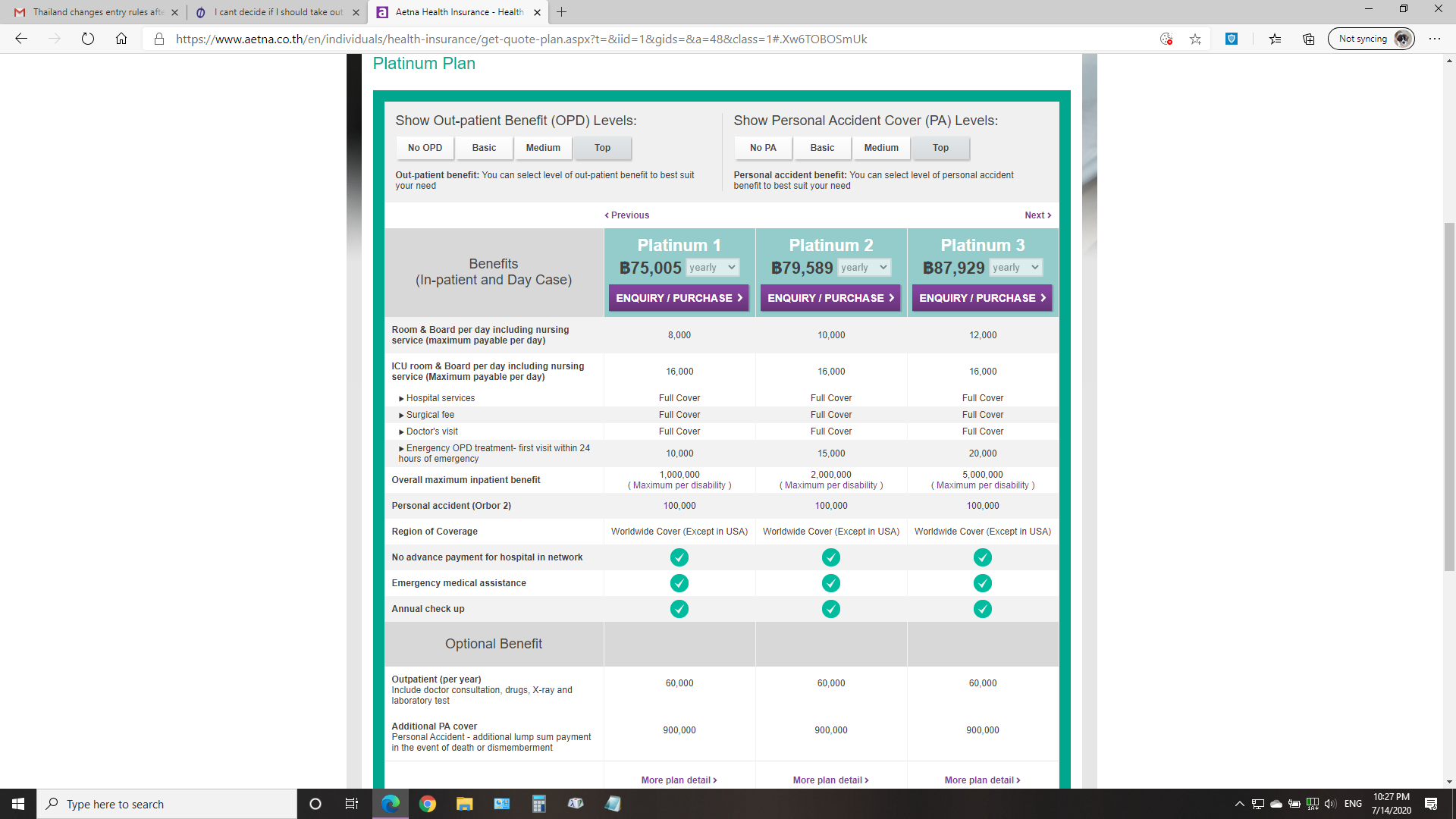Click the Windows taskbar search box

tap(167, 804)
